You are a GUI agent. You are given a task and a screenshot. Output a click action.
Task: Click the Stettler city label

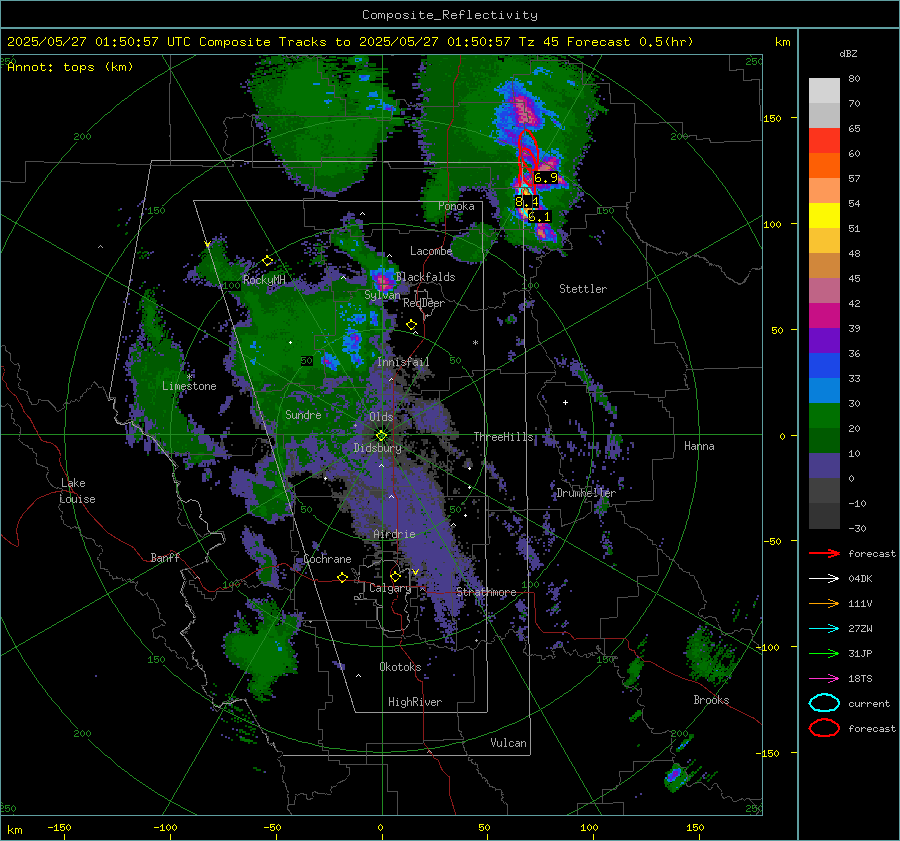click(583, 289)
